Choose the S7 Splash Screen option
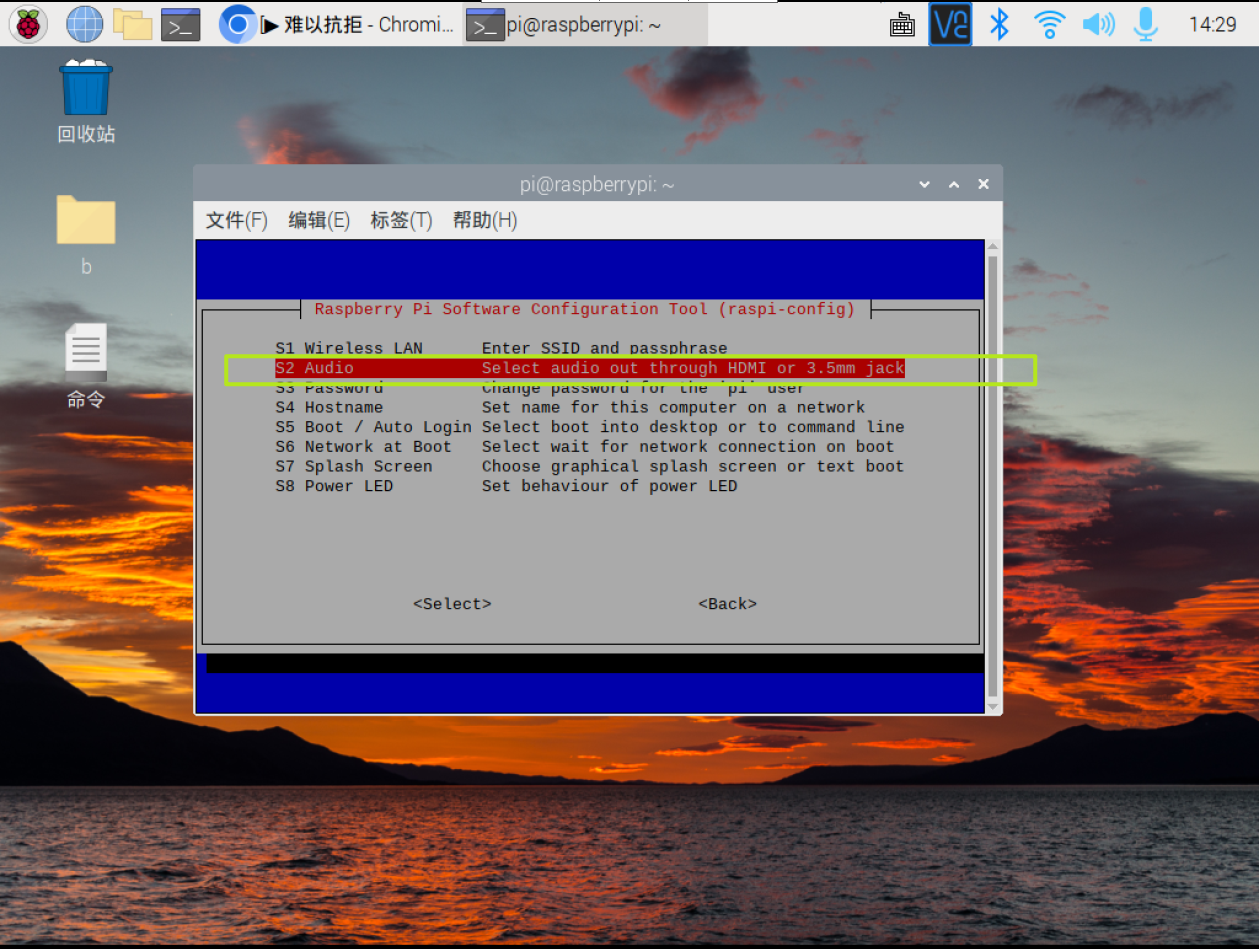This screenshot has width=1259, height=949. 590,466
